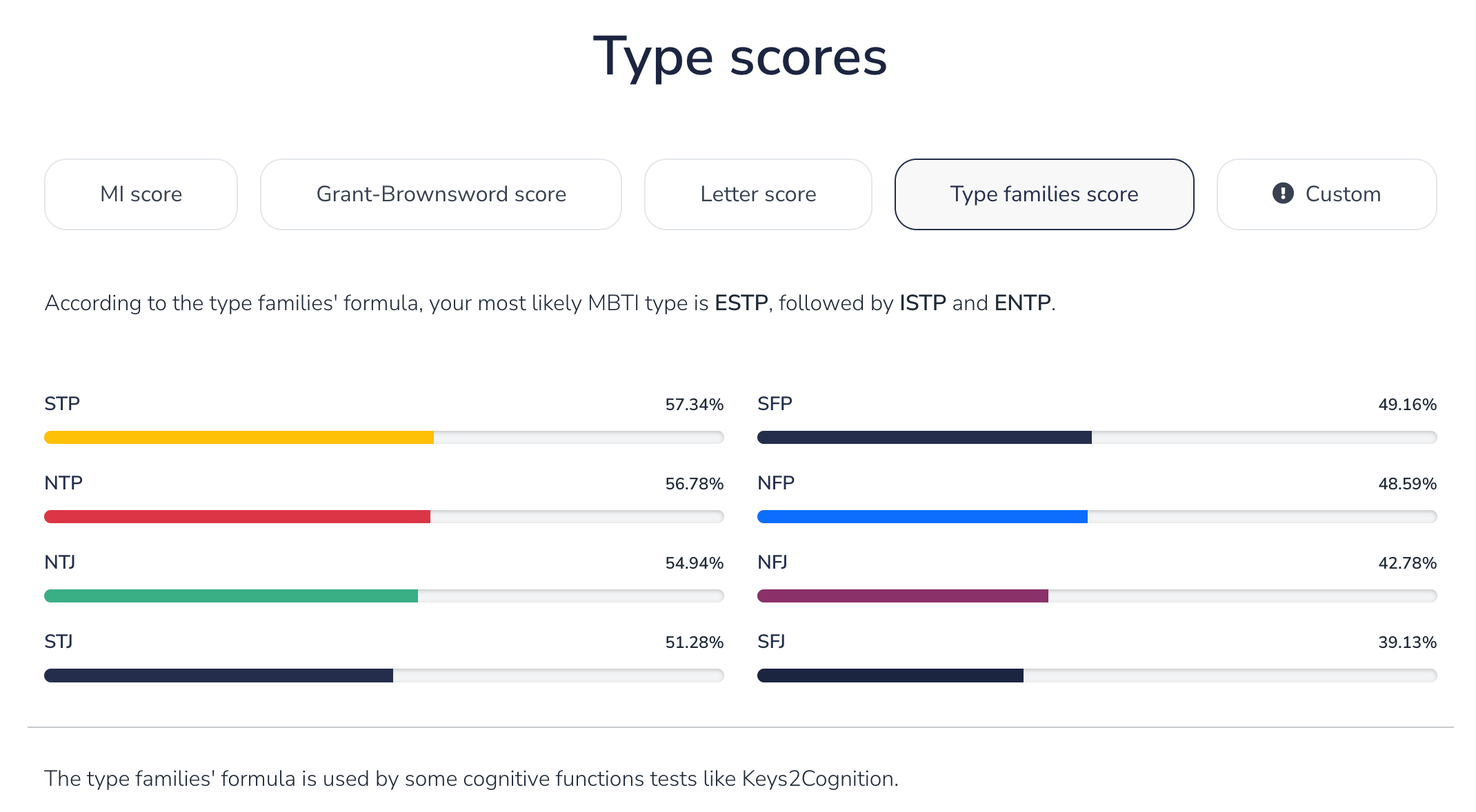The width and height of the screenshot is (1476, 812).
Task: Click the blue NFP progress bar
Action: [922, 516]
